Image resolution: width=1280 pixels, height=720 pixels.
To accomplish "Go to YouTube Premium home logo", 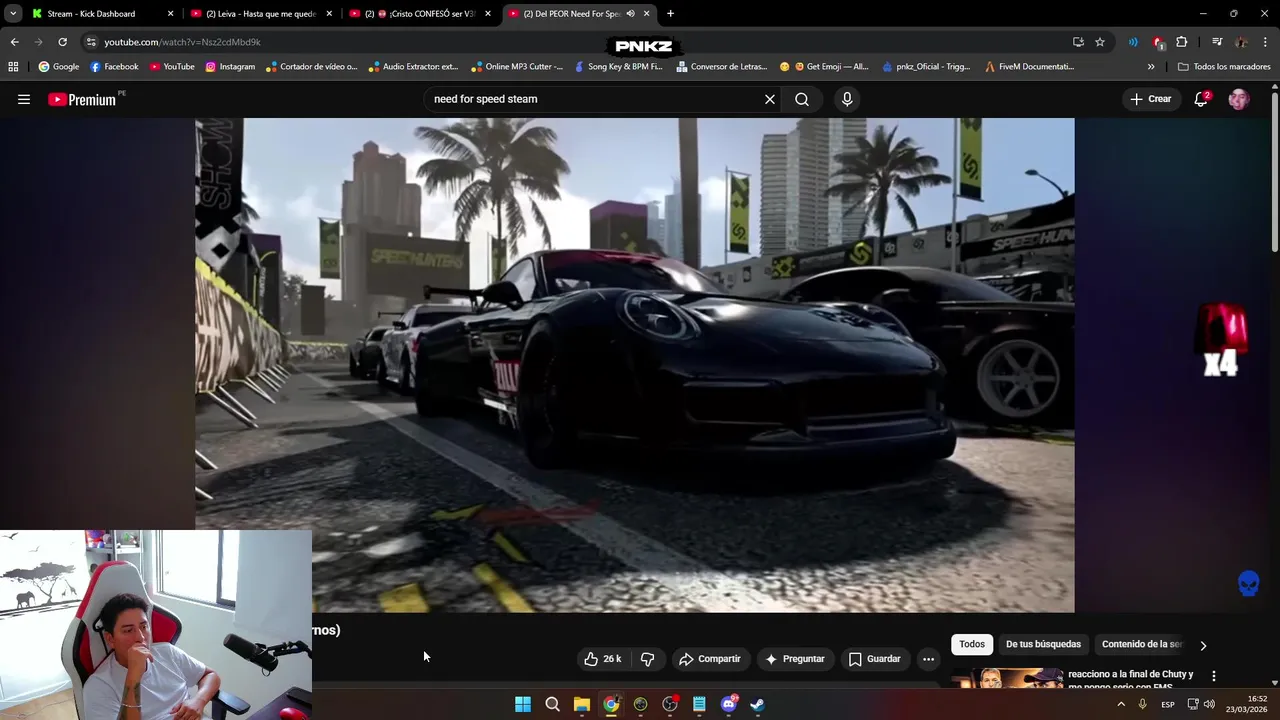I will point(82,99).
